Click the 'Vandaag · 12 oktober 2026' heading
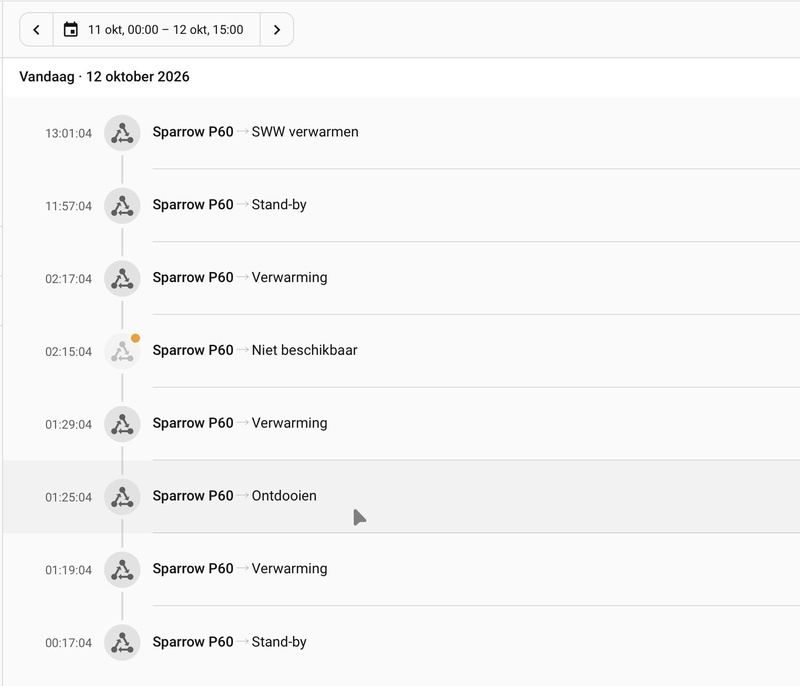 click(x=104, y=77)
